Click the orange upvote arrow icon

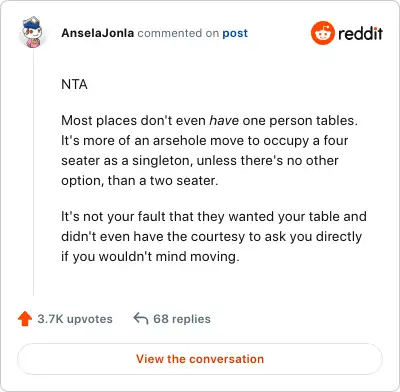pyautogui.click(x=25, y=319)
